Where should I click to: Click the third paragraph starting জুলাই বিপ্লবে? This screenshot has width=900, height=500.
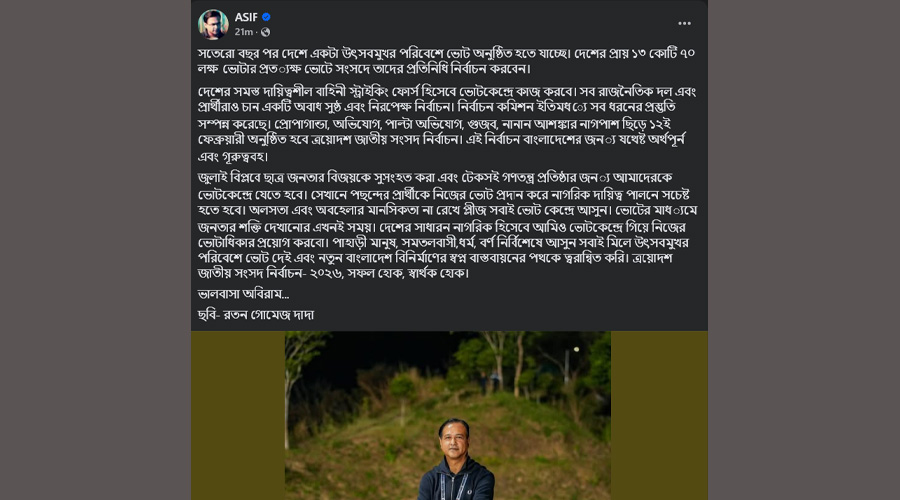[447, 225]
